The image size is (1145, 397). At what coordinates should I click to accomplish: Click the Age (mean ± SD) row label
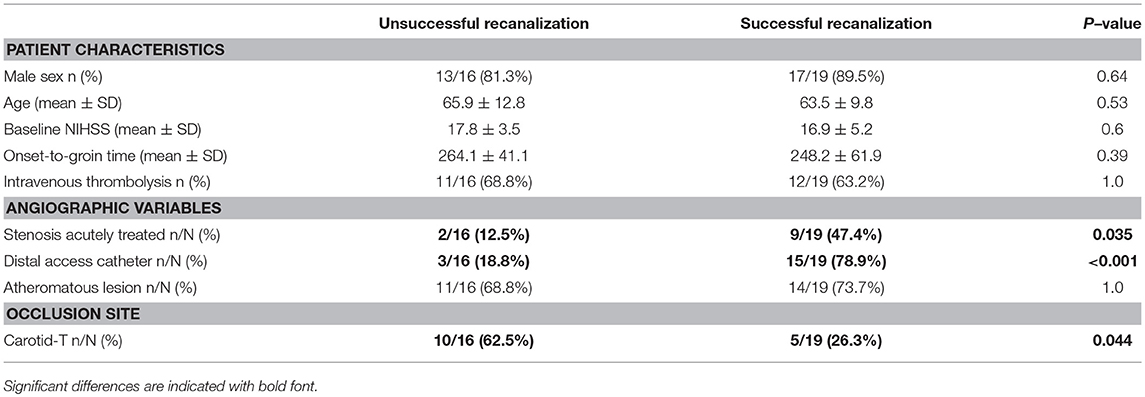click(x=59, y=103)
